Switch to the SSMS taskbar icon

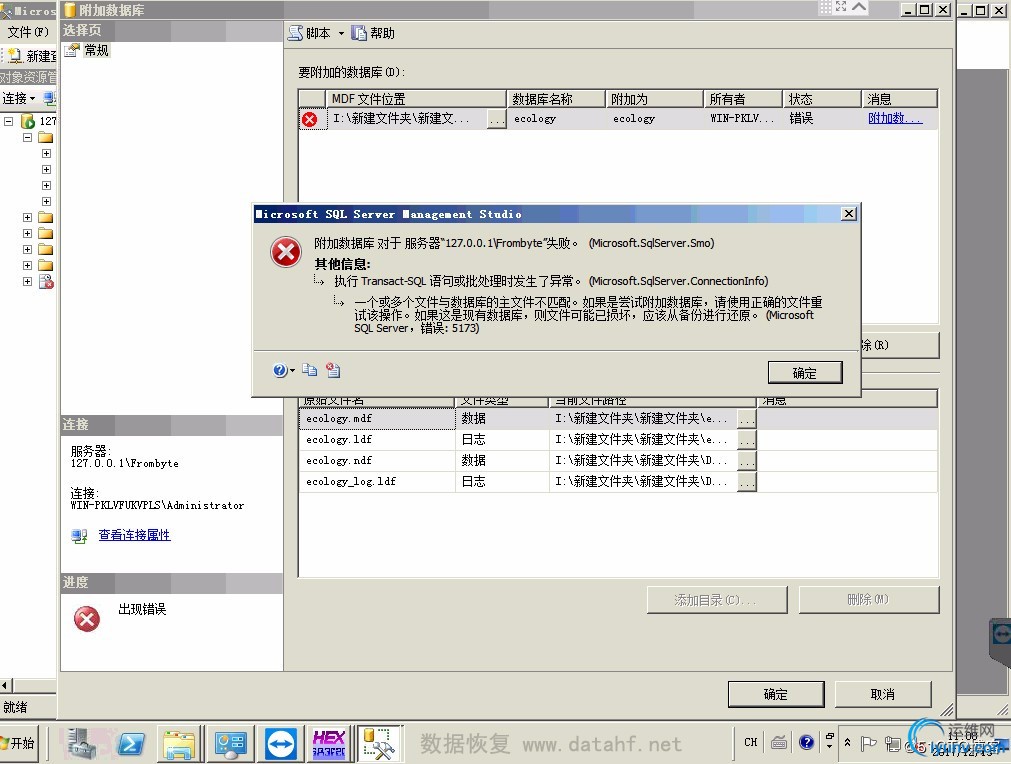tap(378, 743)
